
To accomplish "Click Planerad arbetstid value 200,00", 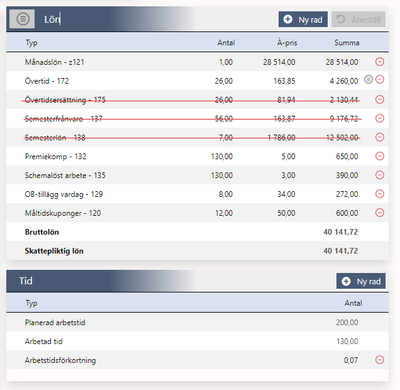I will point(347,322).
